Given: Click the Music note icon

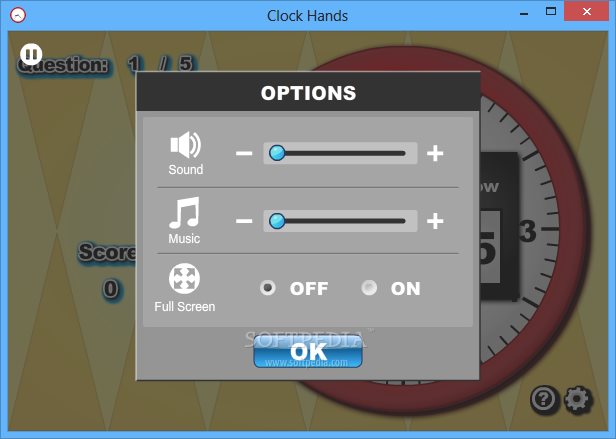Looking at the screenshot, I should pyautogui.click(x=184, y=213).
